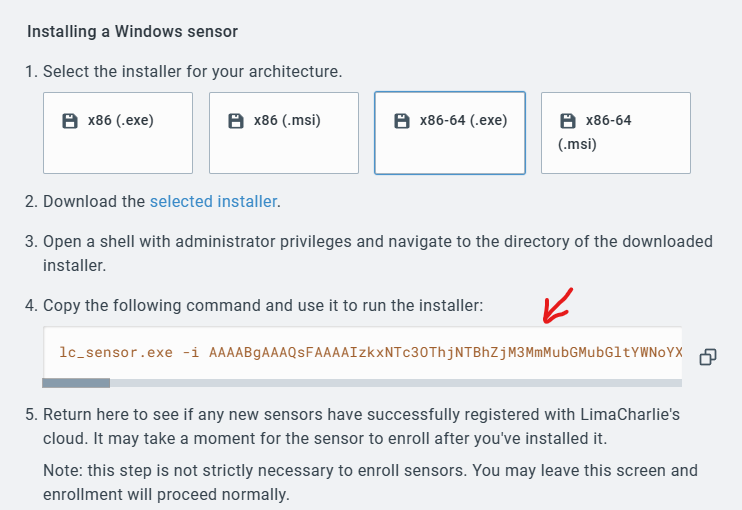Screen dimensions: 742x510
Task: Select the x86-64 (.exe) architecture card
Action: tap(450, 133)
